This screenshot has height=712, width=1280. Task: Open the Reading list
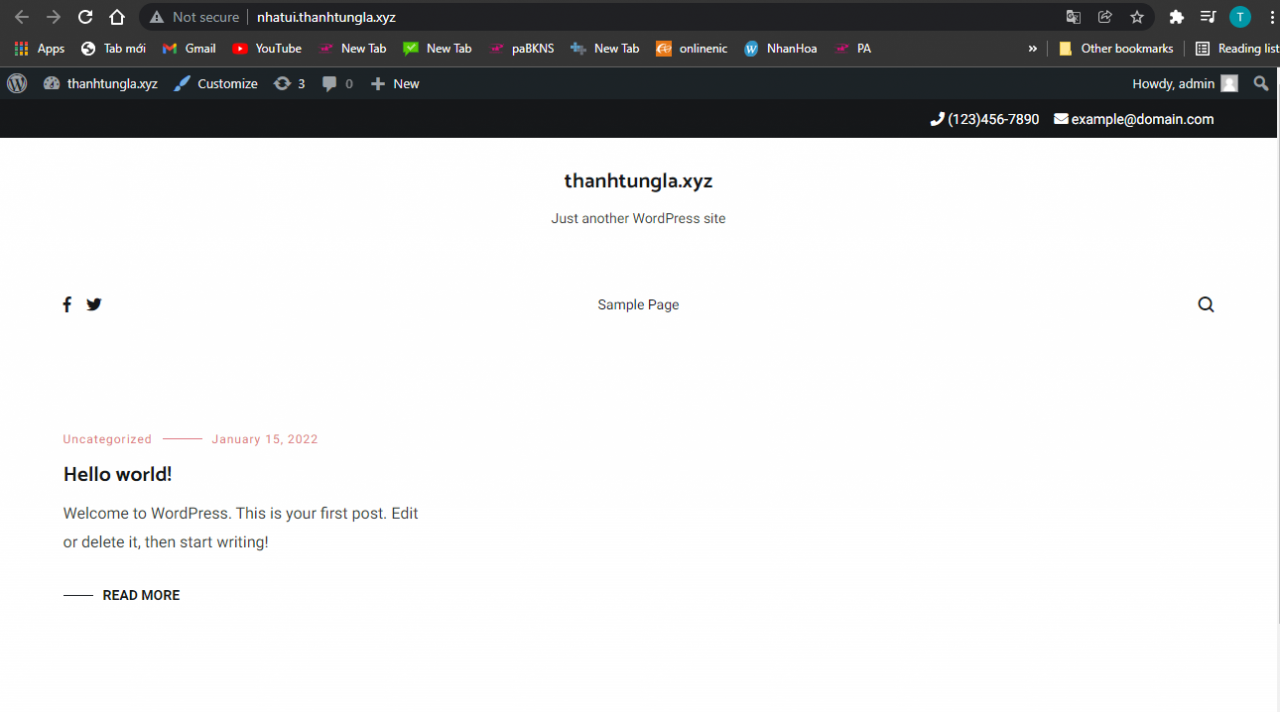point(1236,48)
